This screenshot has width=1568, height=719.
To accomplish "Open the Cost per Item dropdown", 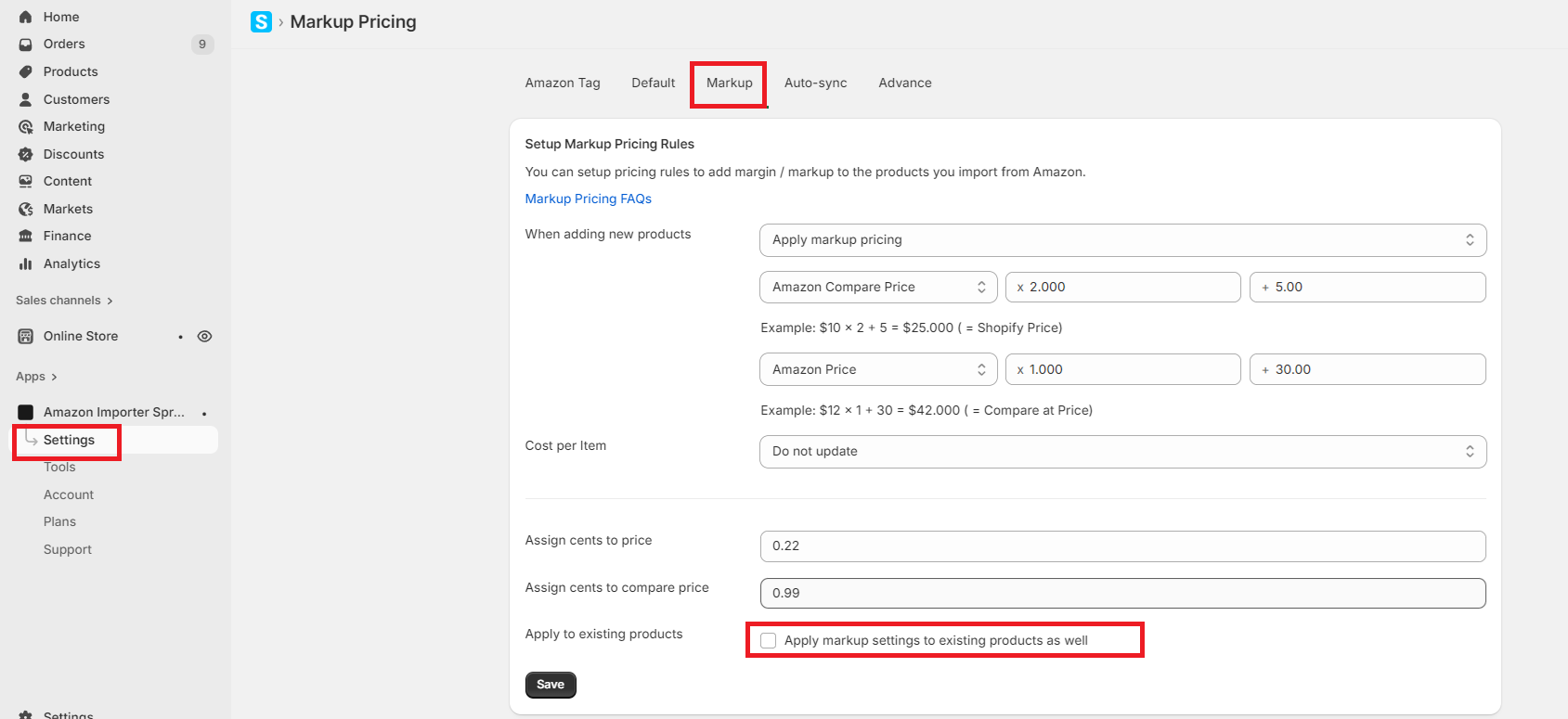I will pyautogui.click(x=1122, y=451).
